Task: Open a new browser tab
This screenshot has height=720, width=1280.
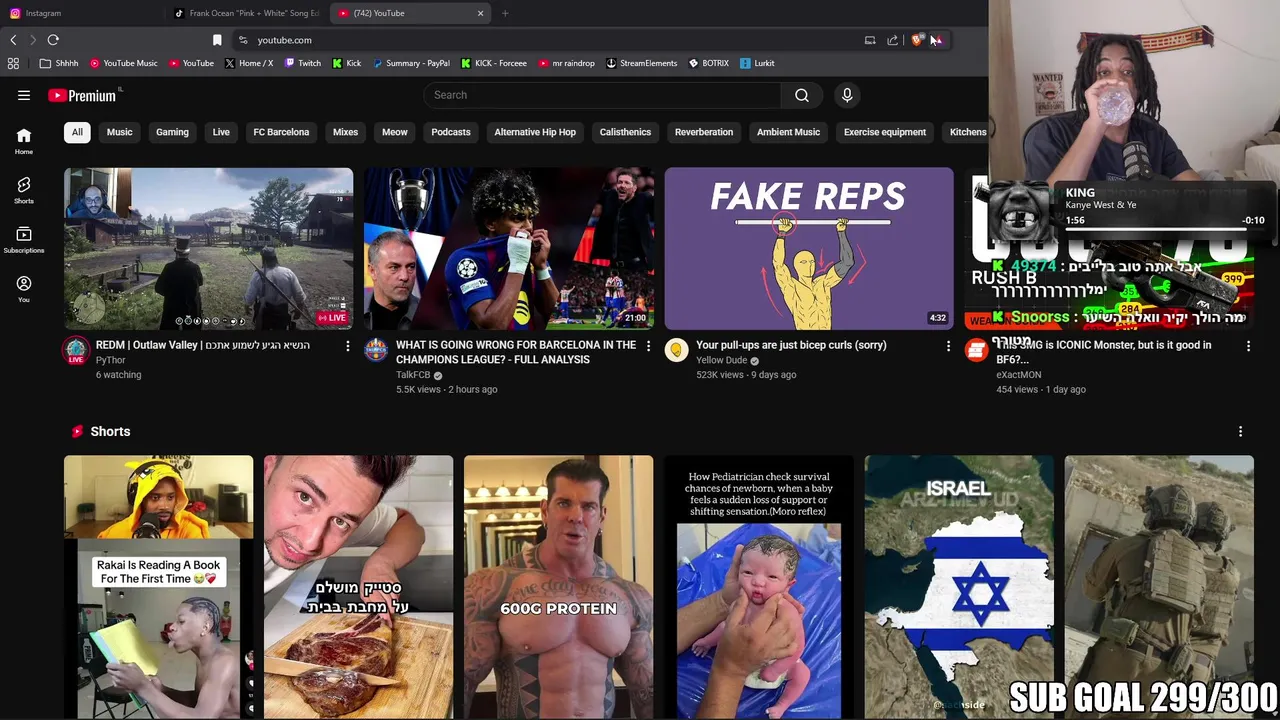Action: [x=505, y=13]
